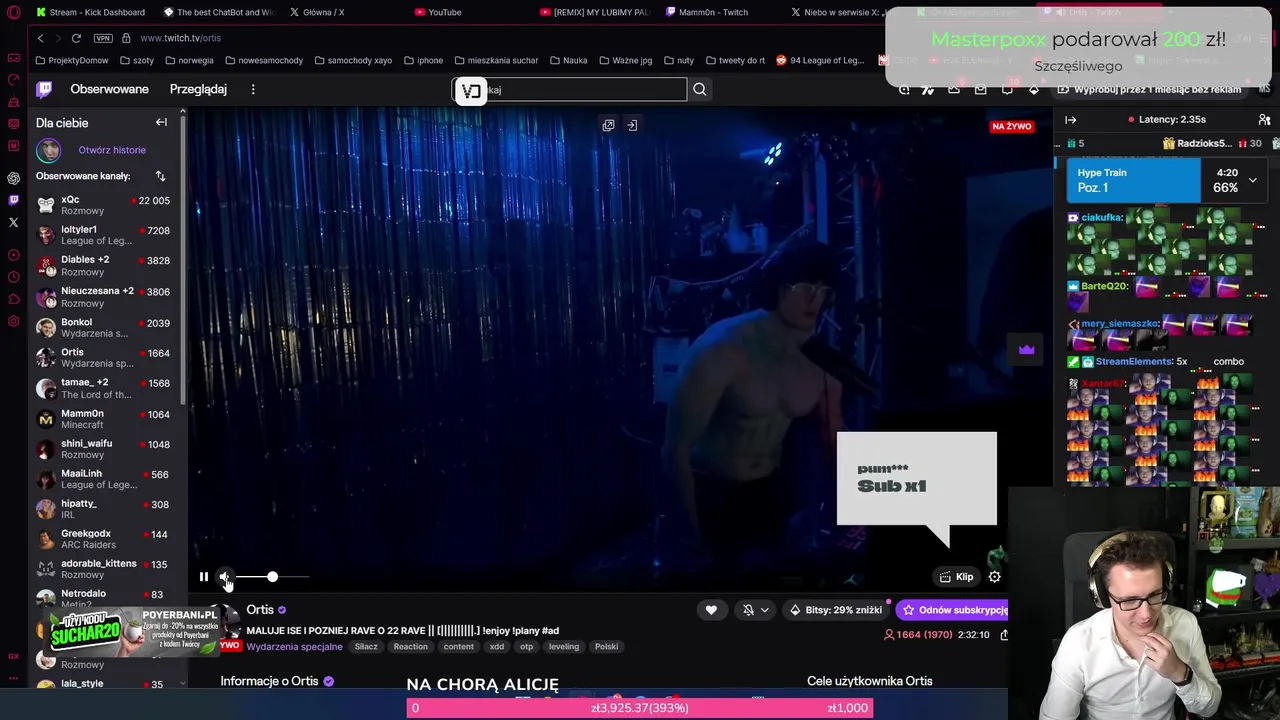Click the channel points crown on video
This screenshot has width=1280, height=720.
coord(1026,349)
